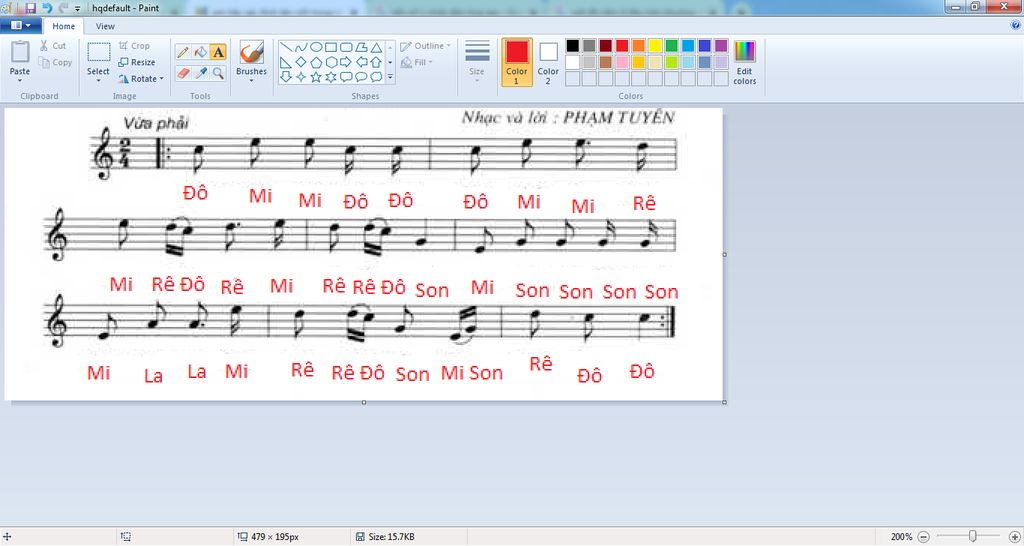1024x546 pixels.
Task: Switch to the View ribbon tab
Action: [105, 26]
